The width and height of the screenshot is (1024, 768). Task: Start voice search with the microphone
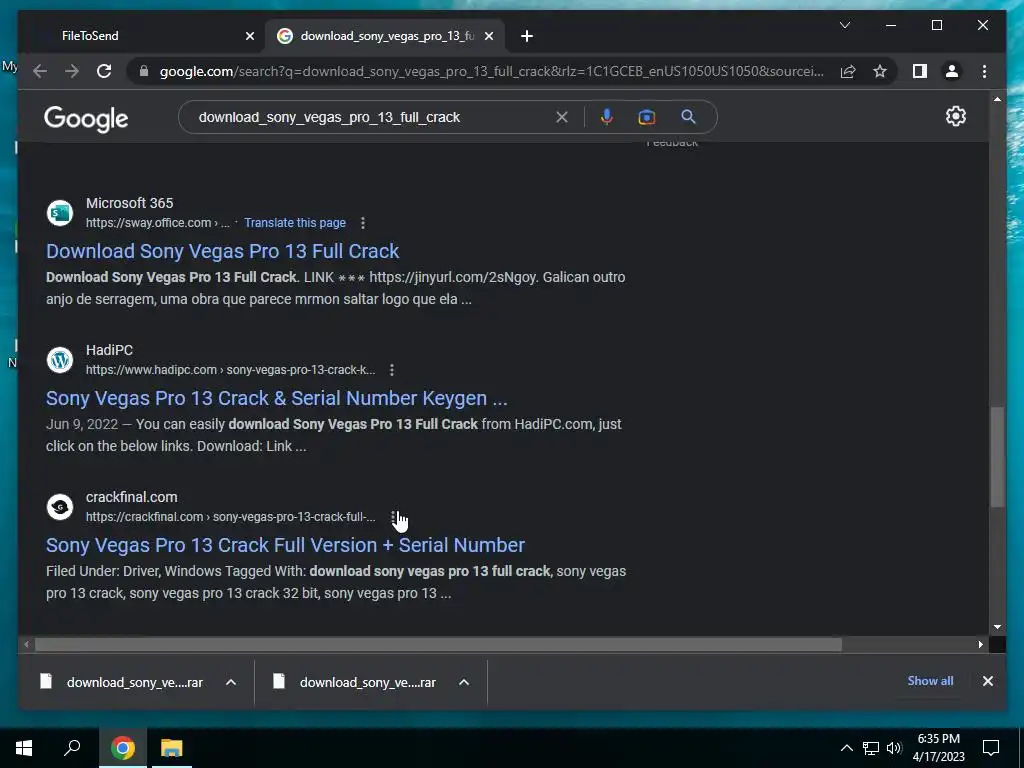click(607, 117)
